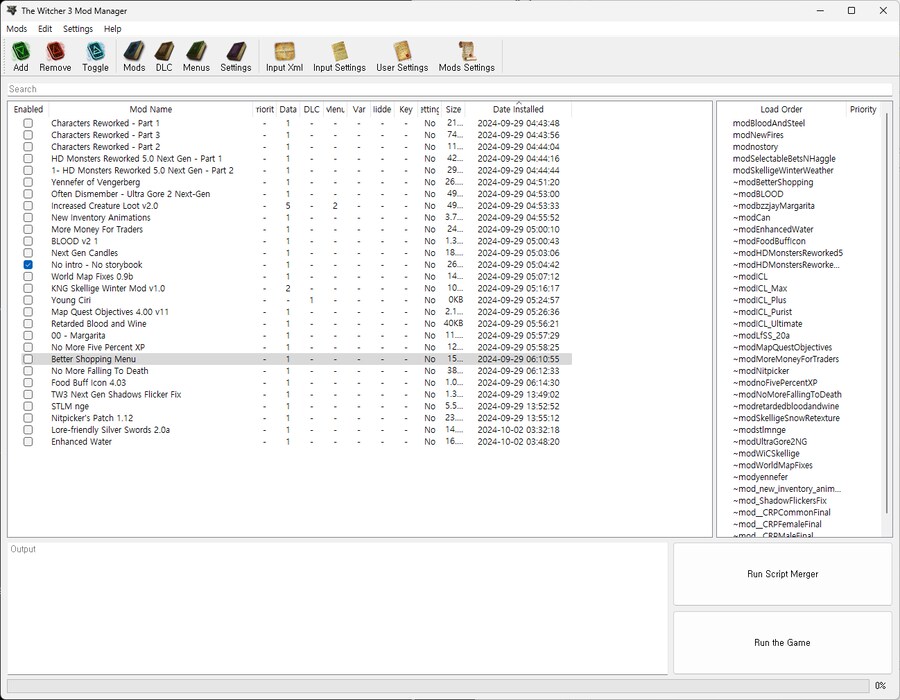This screenshot has height=700, width=900.
Task: Enable BLOOD v2 1 mod checkbox
Action: coord(28,242)
